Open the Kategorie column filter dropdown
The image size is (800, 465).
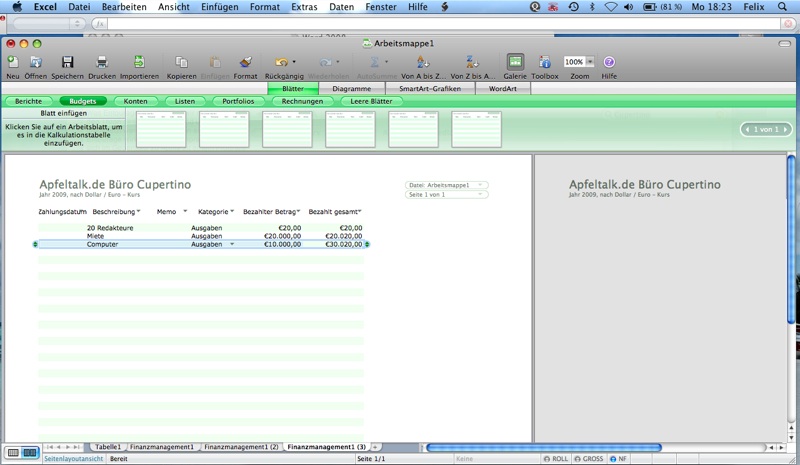[x=232, y=211]
